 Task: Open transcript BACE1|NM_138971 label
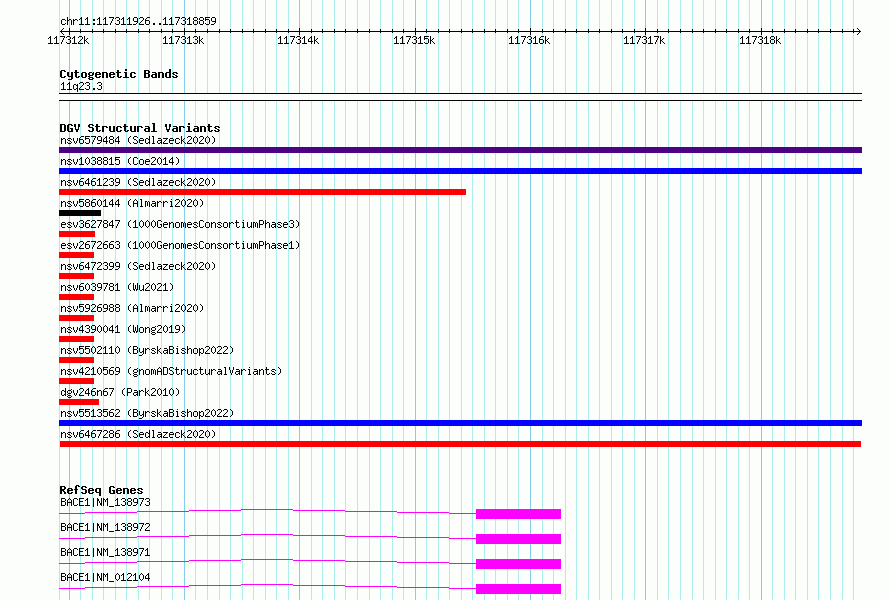[x=105, y=552]
